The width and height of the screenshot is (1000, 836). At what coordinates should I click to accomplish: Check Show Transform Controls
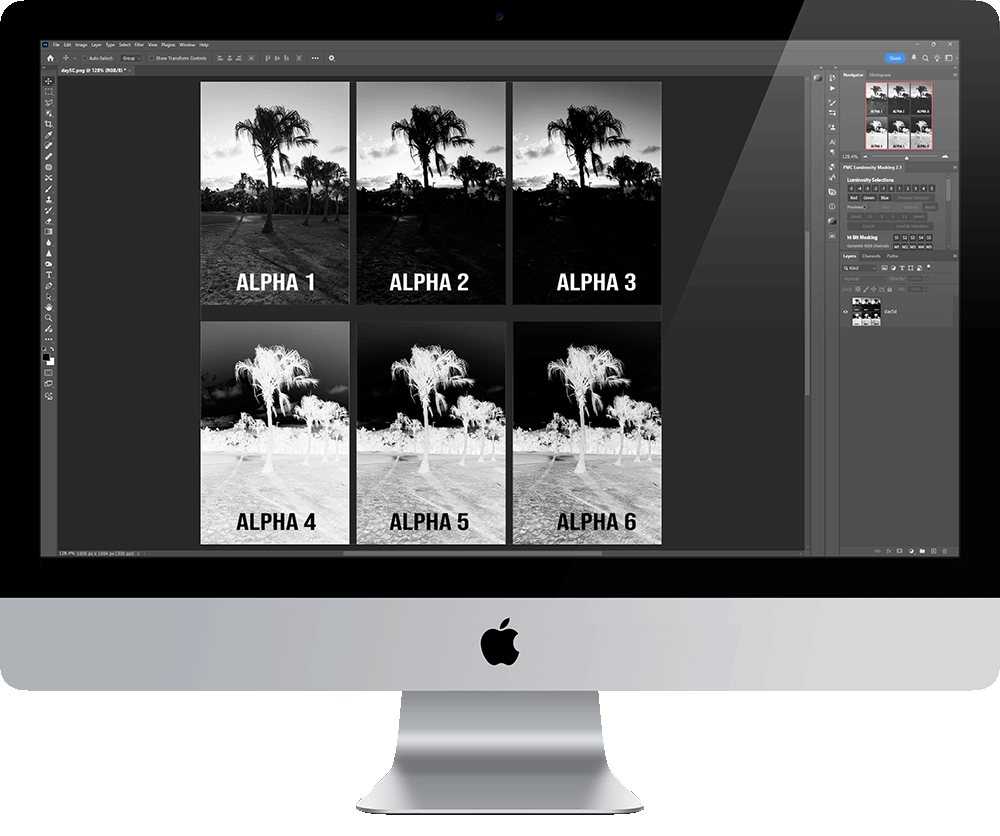(x=151, y=58)
